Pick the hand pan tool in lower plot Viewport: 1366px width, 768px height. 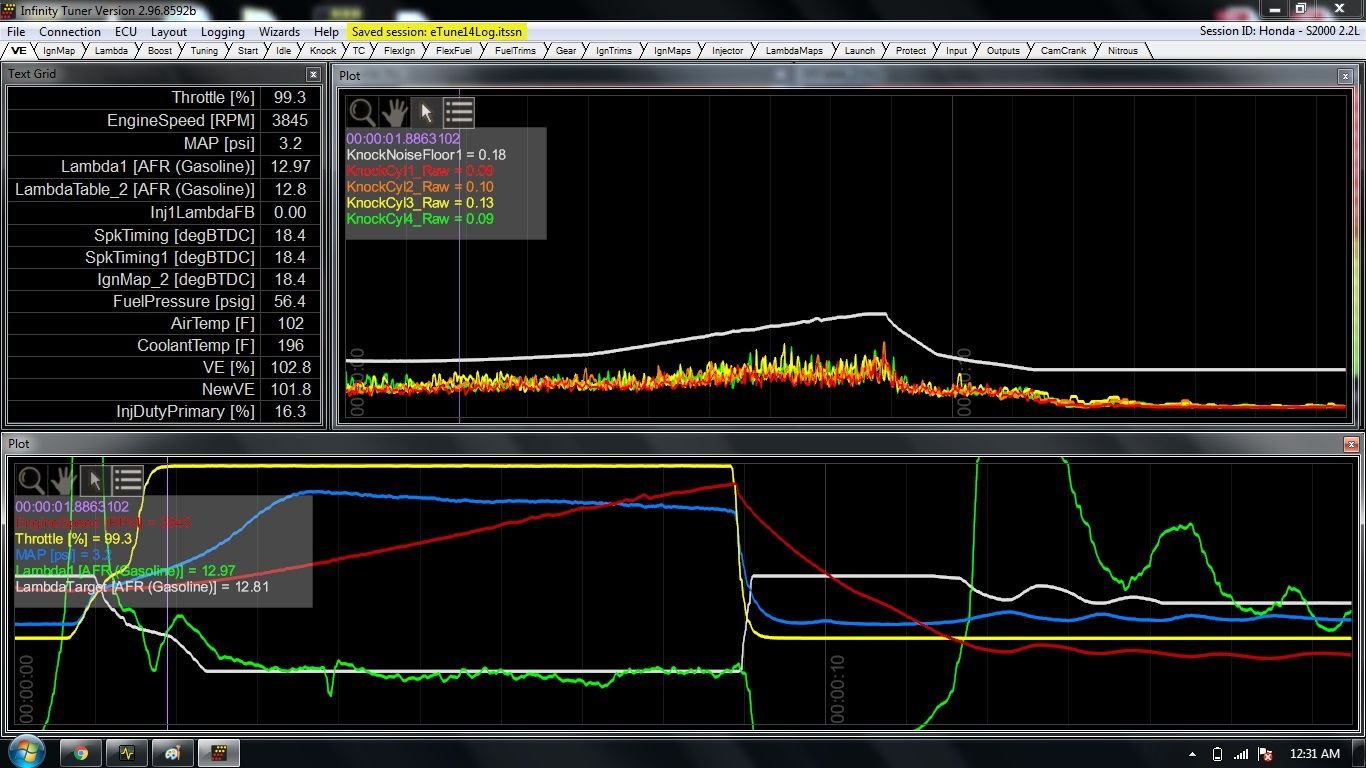pyautogui.click(x=63, y=480)
